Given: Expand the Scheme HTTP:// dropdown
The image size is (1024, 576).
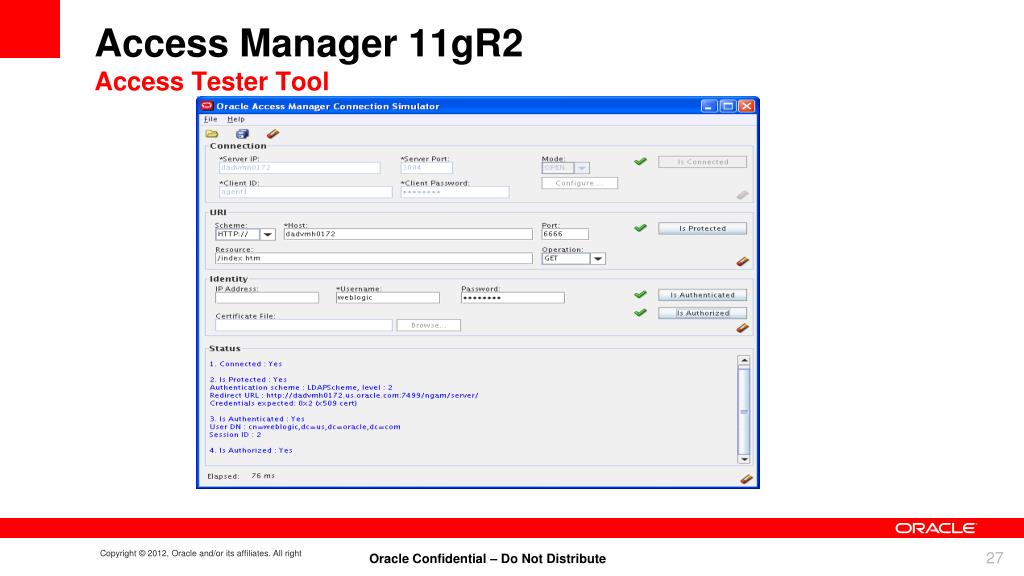Looking at the screenshot, I should (268, 234).
